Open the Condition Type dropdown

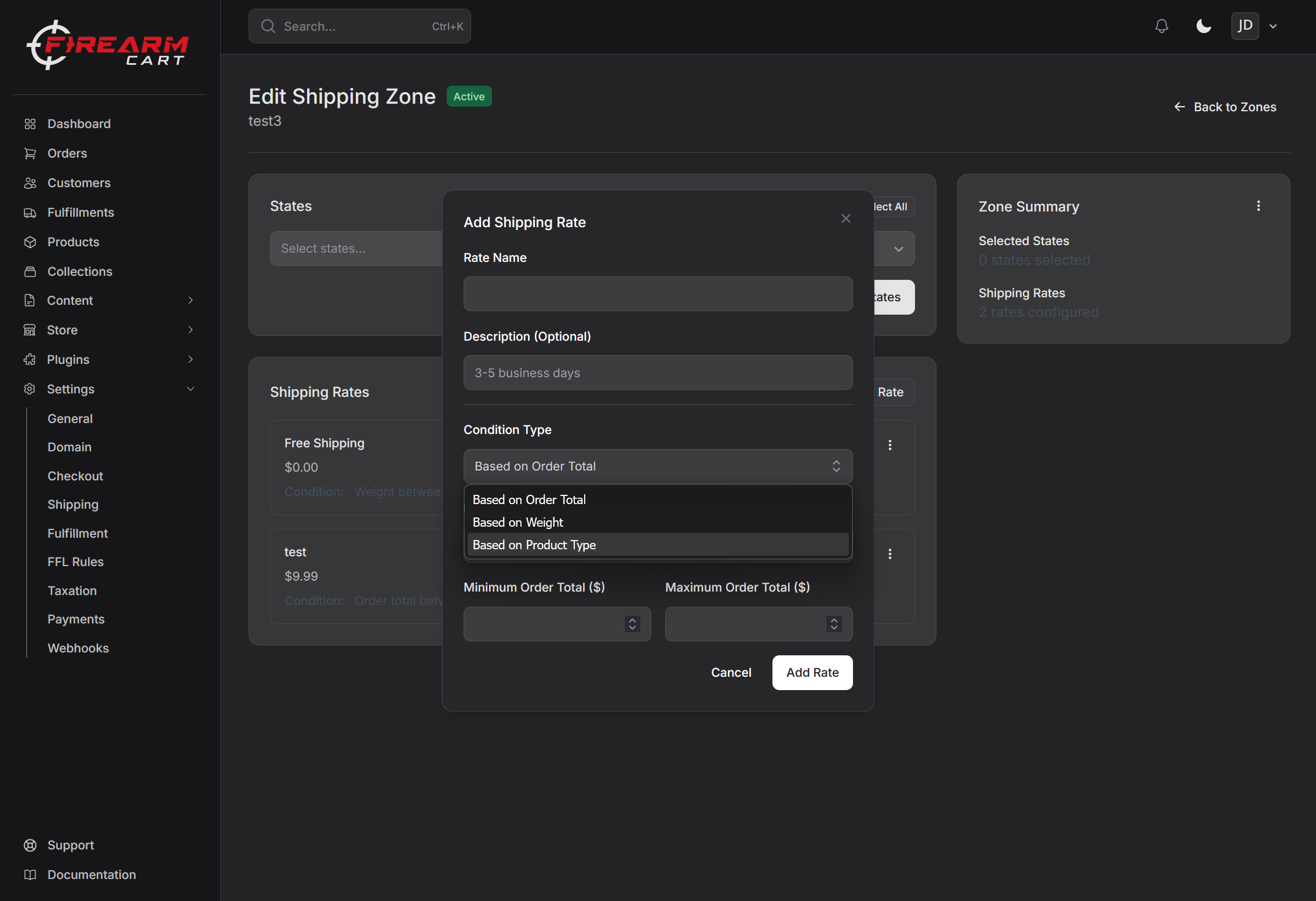coord(658,466)
